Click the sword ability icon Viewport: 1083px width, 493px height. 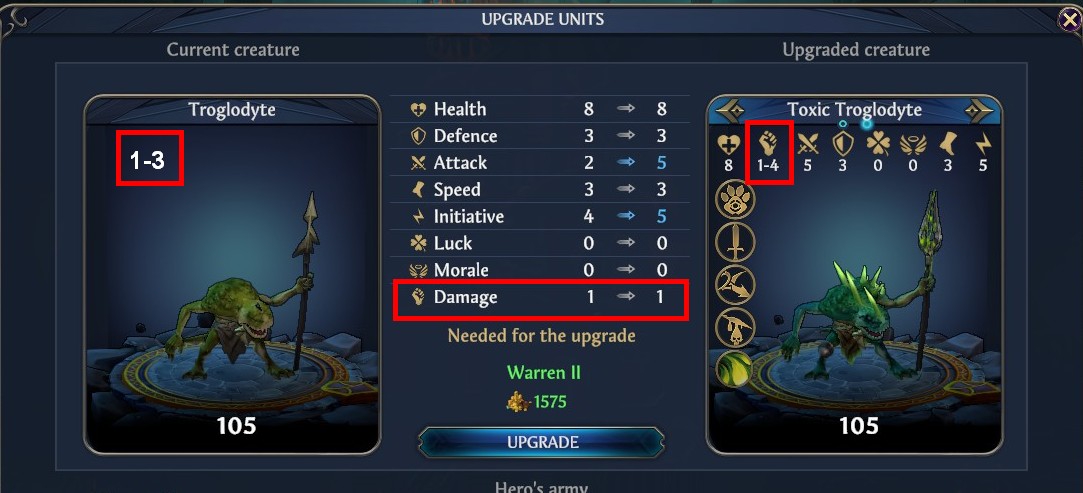click(x=736, y=242)
